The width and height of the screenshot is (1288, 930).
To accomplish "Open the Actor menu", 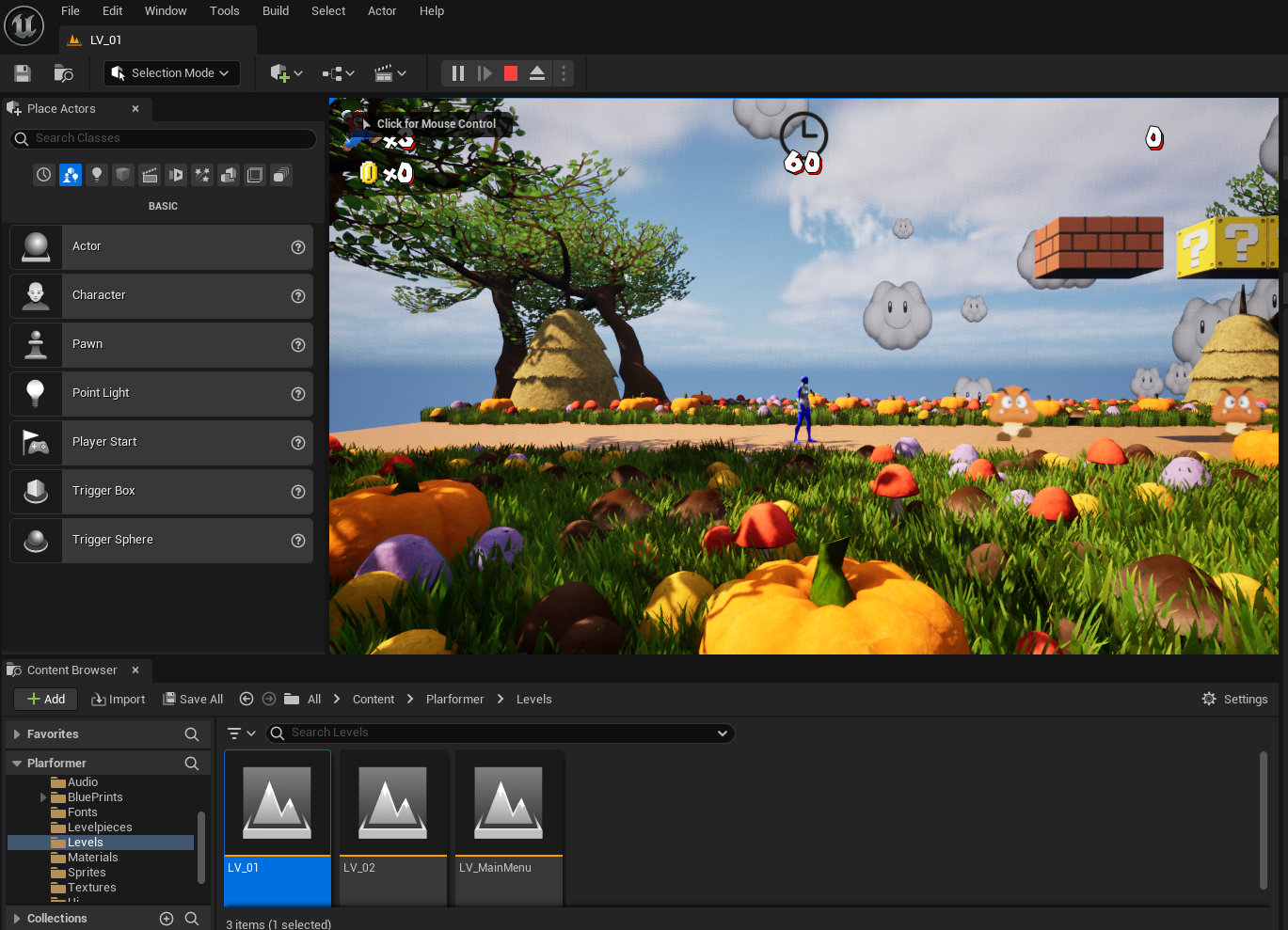I will (x=382, y=11).
